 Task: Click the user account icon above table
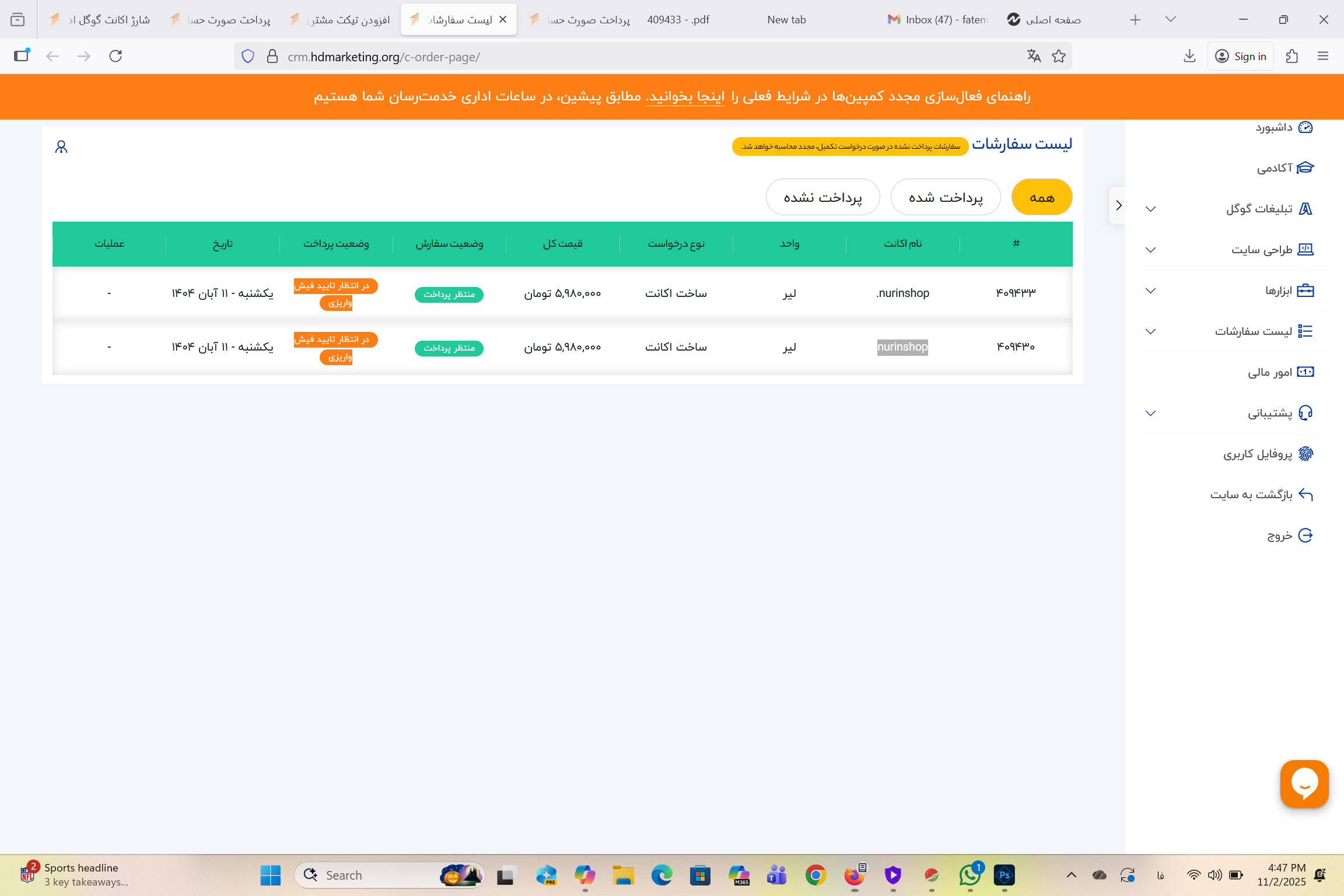pos(61,147)
